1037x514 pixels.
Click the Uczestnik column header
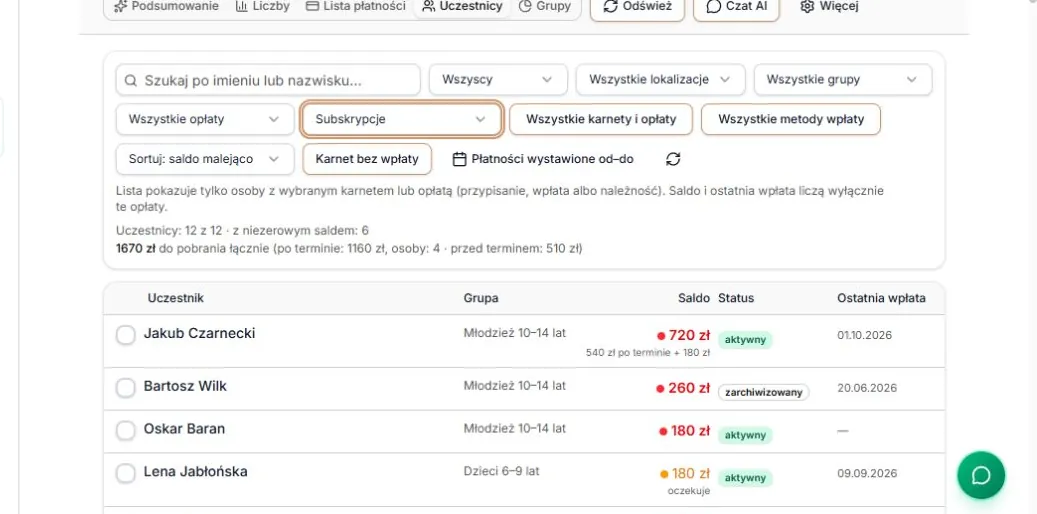coord(175,298)
